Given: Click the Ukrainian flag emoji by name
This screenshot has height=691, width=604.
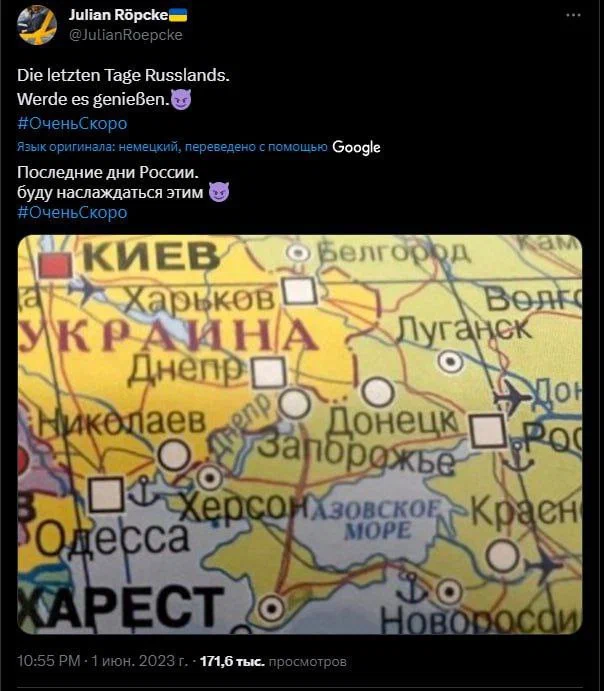Looking at the screenshot, I should pos(178,15).
